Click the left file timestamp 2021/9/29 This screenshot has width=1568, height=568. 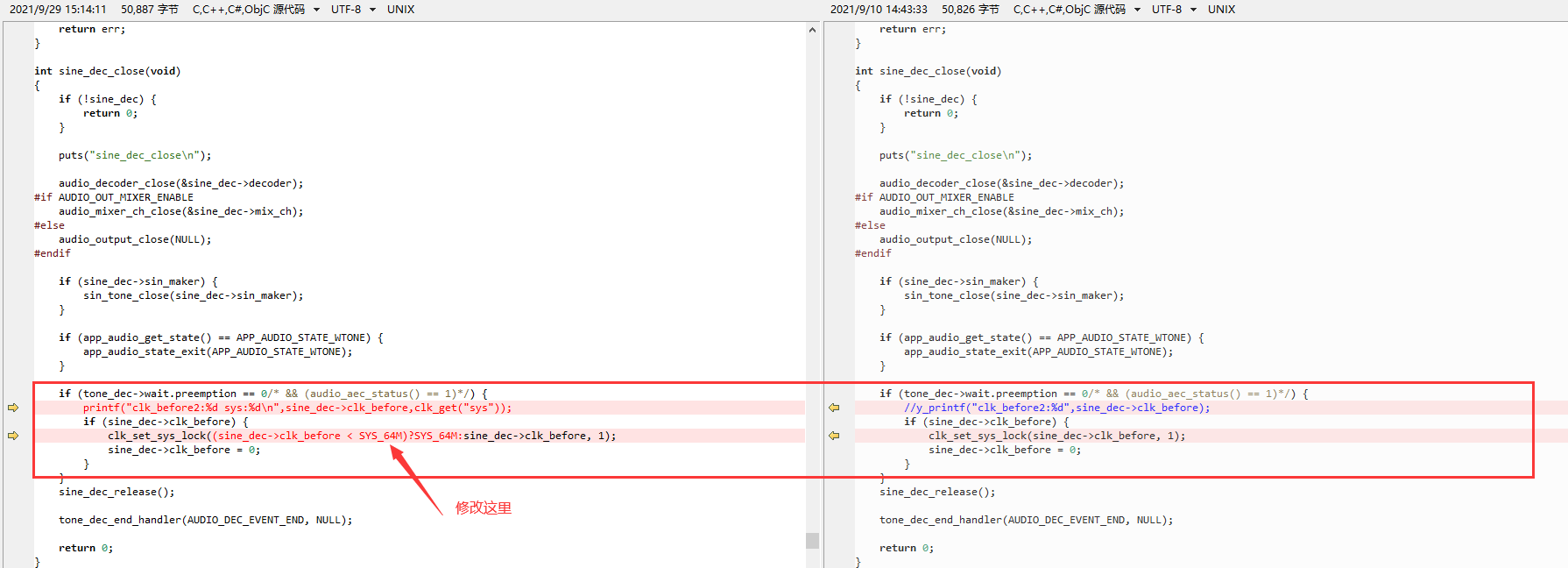(58, 10)
